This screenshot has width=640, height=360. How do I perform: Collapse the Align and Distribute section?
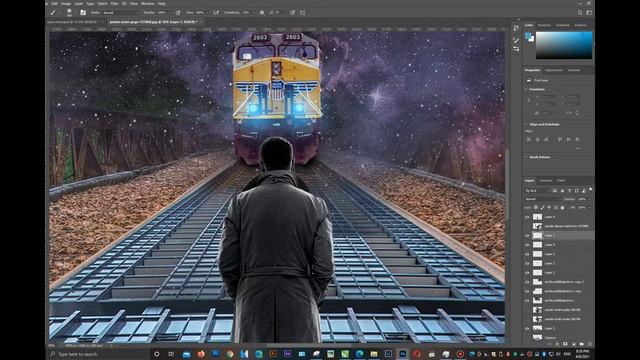[526, 124]
